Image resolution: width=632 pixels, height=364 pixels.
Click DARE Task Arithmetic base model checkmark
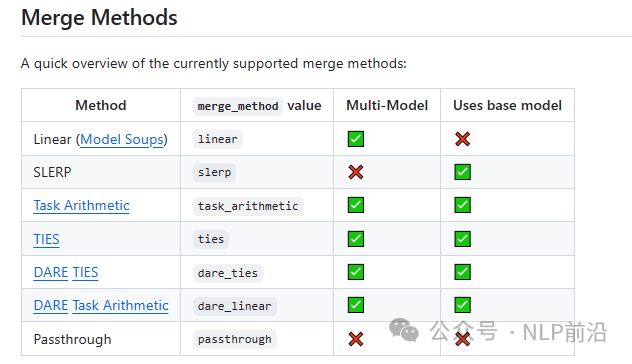pos(462,305)
